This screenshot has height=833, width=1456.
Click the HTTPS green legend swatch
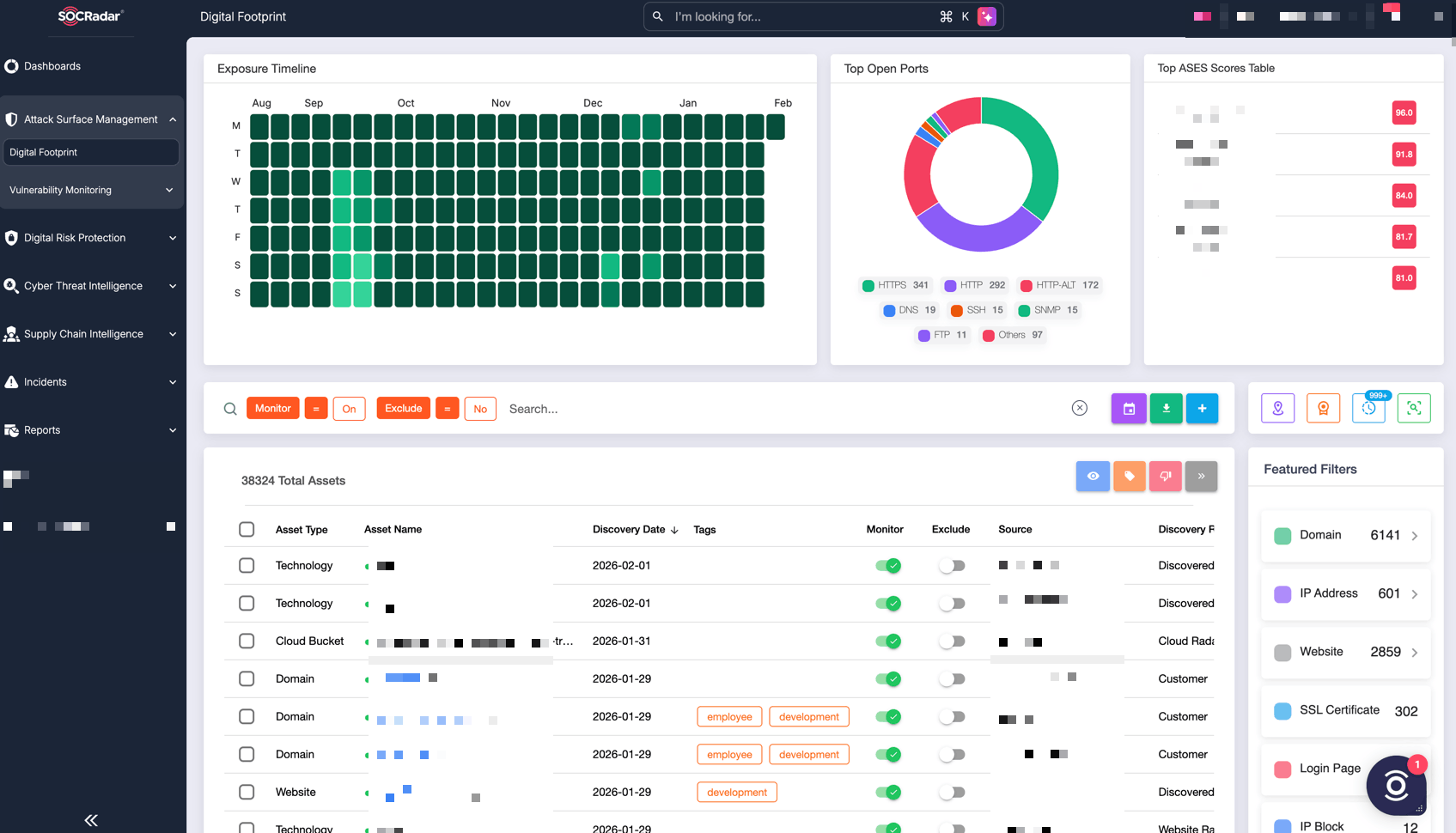tap(868, 286)
